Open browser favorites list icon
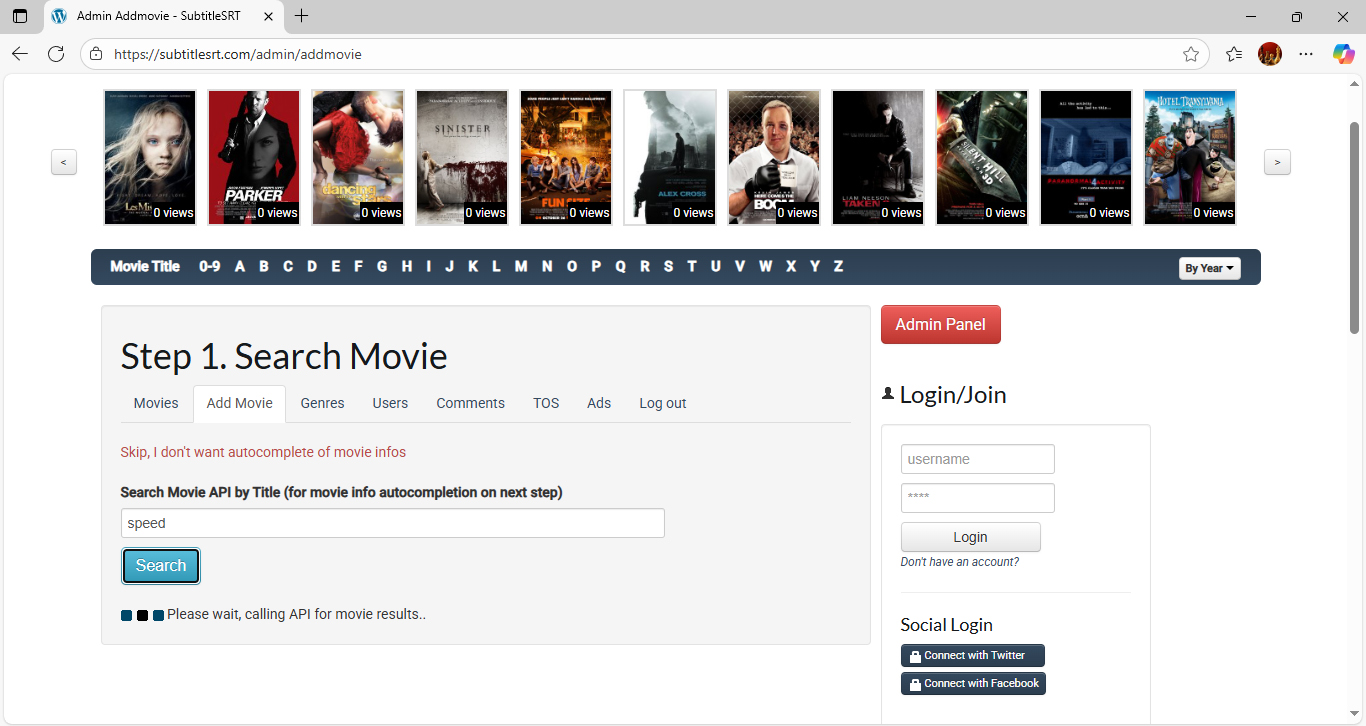The width and height of the screenshot is (1366, 726). pyautogui.click(x=1234, y=54)
